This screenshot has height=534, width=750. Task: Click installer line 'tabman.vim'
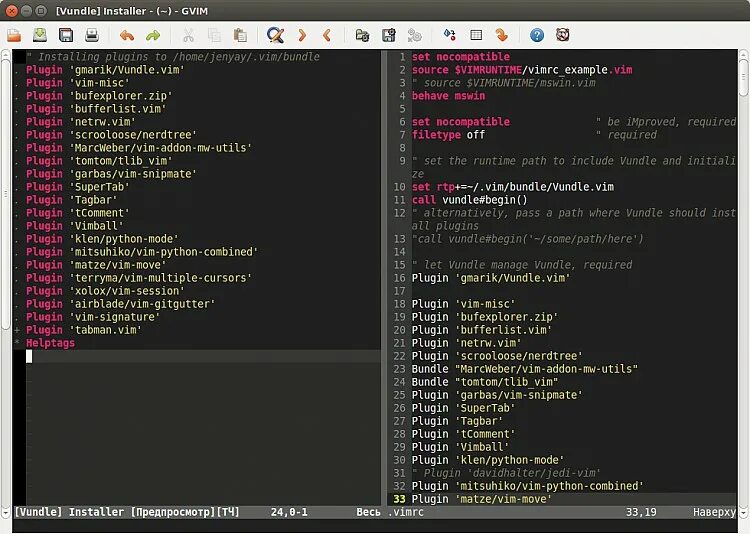click(x=84, y=330)
